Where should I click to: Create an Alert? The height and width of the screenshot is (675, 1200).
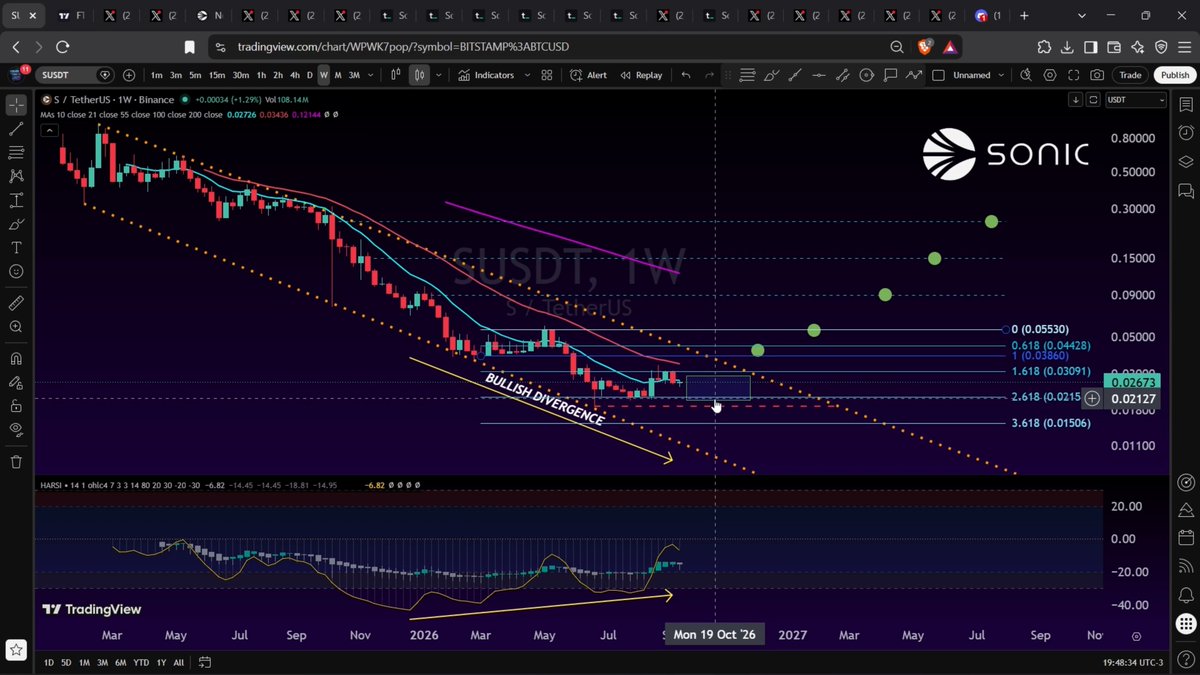point(589,75)
